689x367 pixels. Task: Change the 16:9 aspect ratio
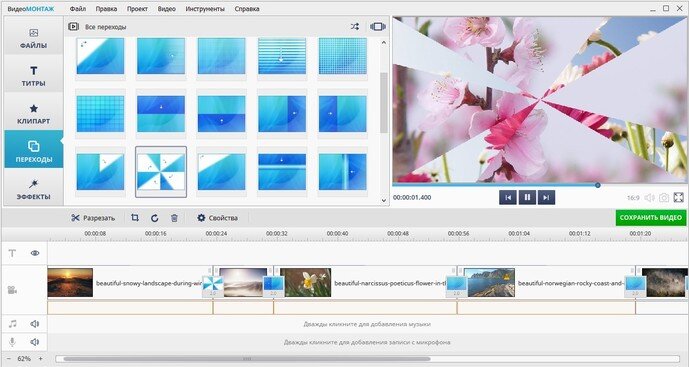633,198
